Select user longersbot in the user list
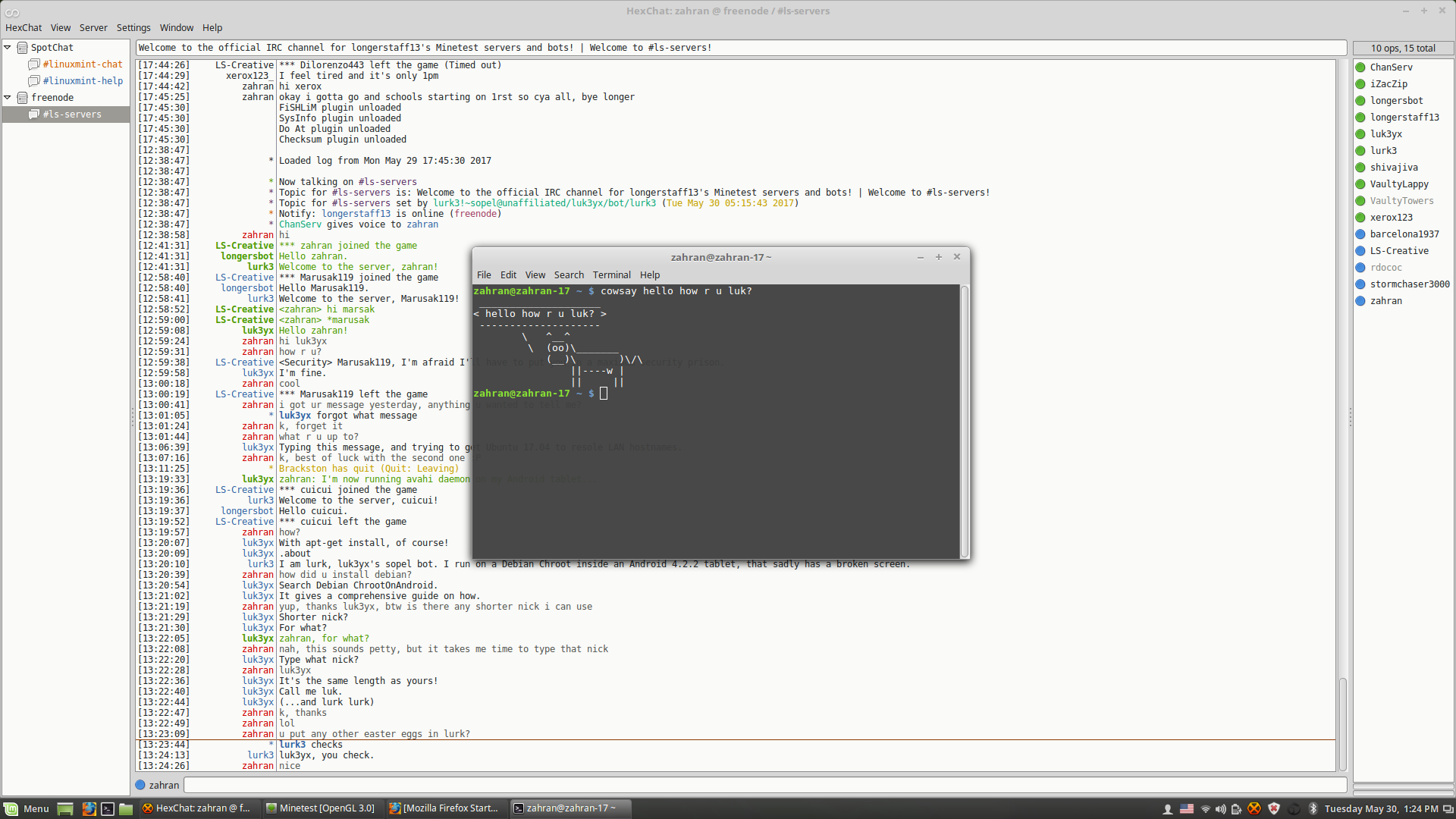Screen dimensions: 1456x819 (1397, 101)
